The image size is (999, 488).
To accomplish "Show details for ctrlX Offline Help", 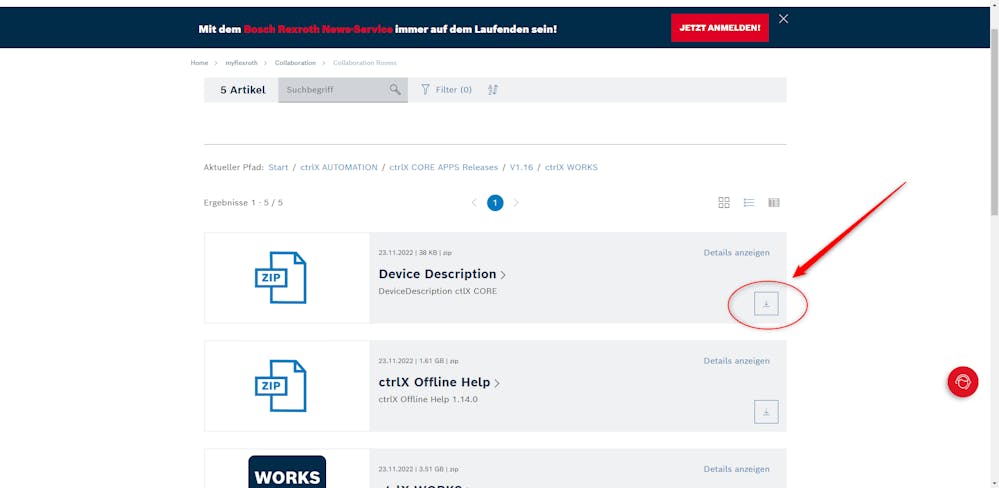I will click(737, 361).
